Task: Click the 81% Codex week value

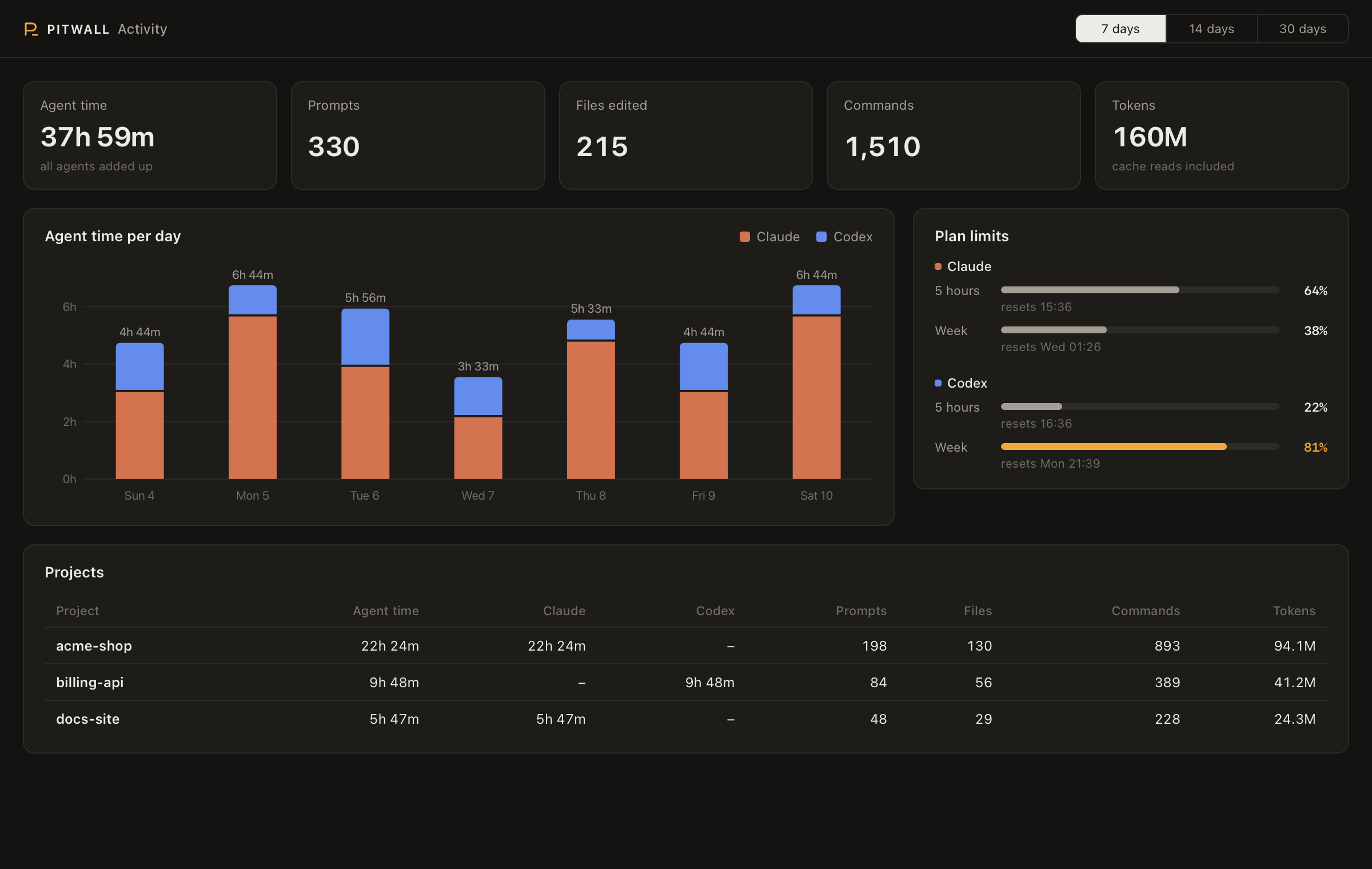Action: pyautogui.click(x=1315, y=447)
